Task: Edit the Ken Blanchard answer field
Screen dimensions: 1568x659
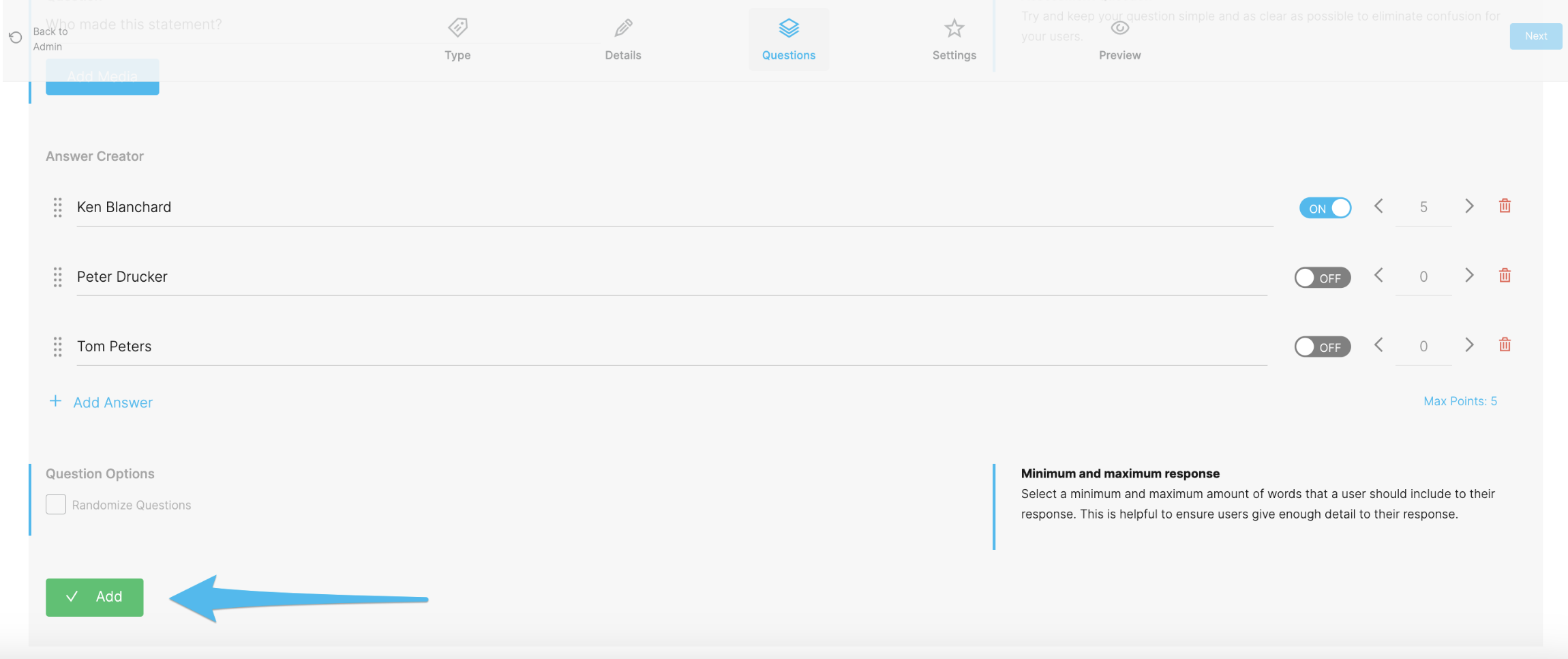Action: pos(675,207)
